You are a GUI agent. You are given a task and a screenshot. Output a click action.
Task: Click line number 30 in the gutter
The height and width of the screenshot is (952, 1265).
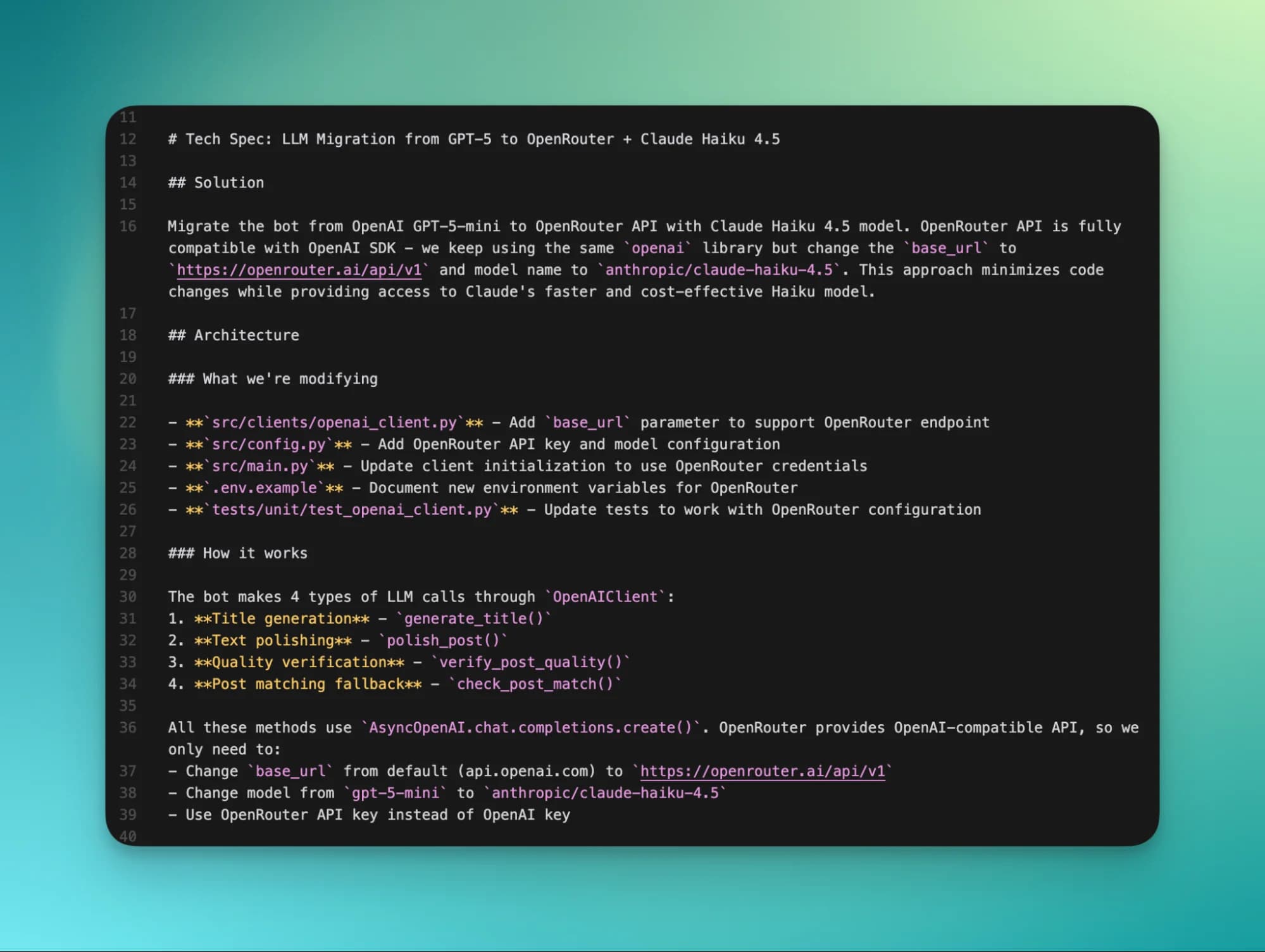pos(128,597)
